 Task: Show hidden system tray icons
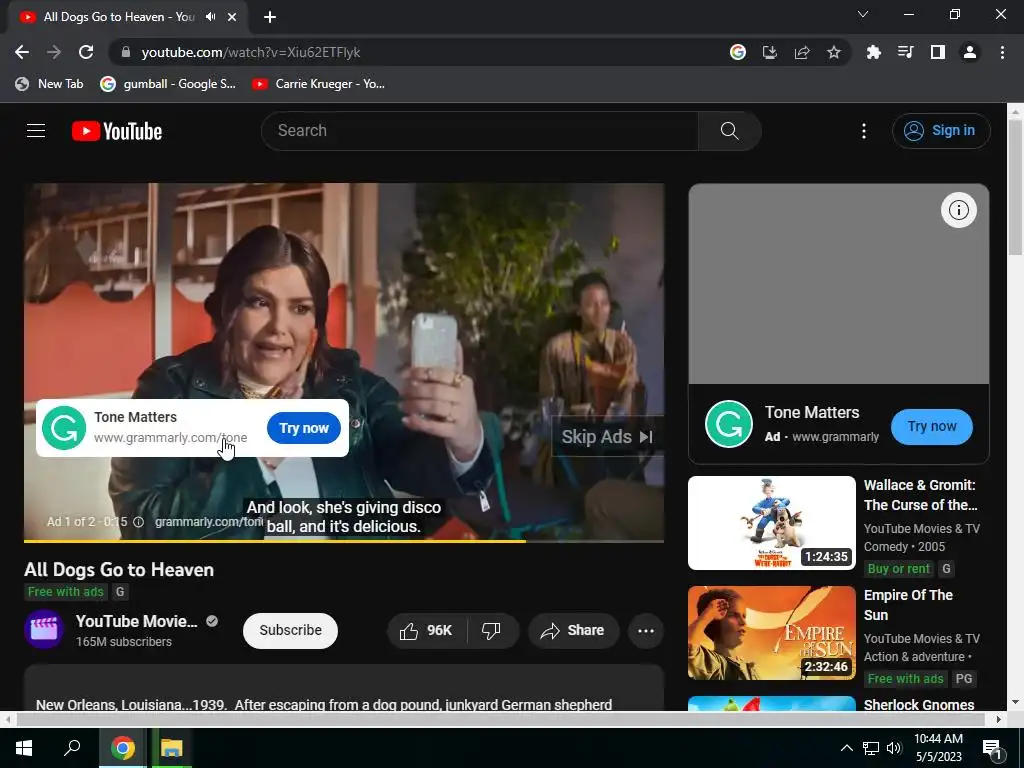[x=846, y=748]
